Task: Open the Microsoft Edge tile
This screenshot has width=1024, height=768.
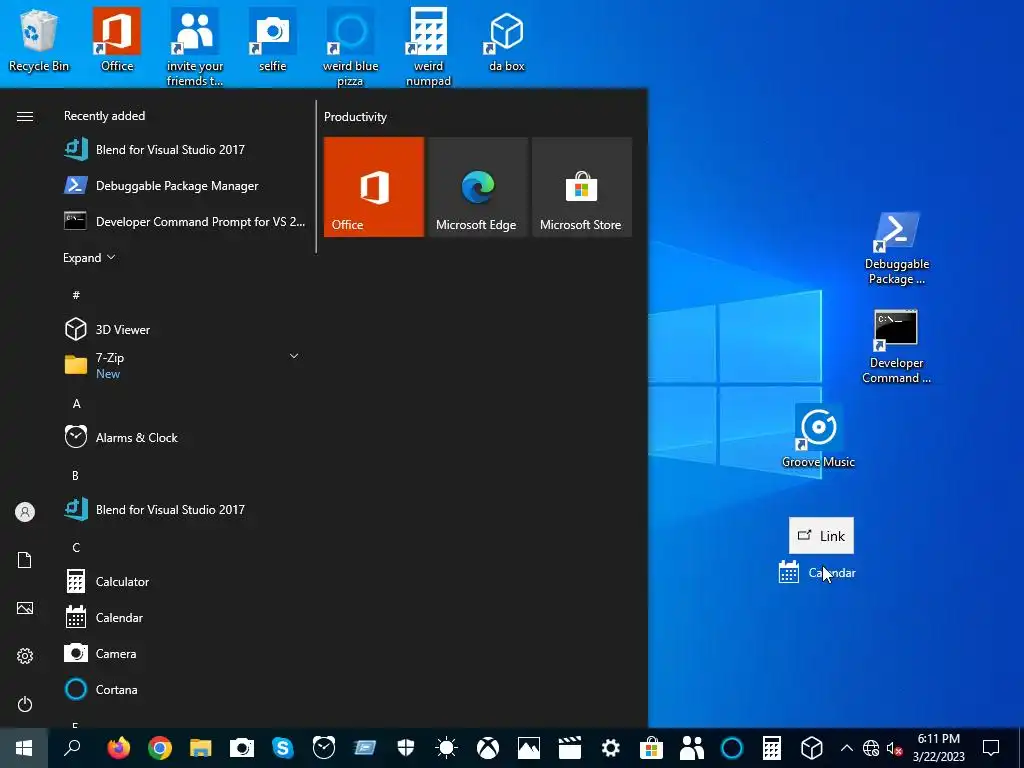Action: pyautogui.click(x=477, y=187)
